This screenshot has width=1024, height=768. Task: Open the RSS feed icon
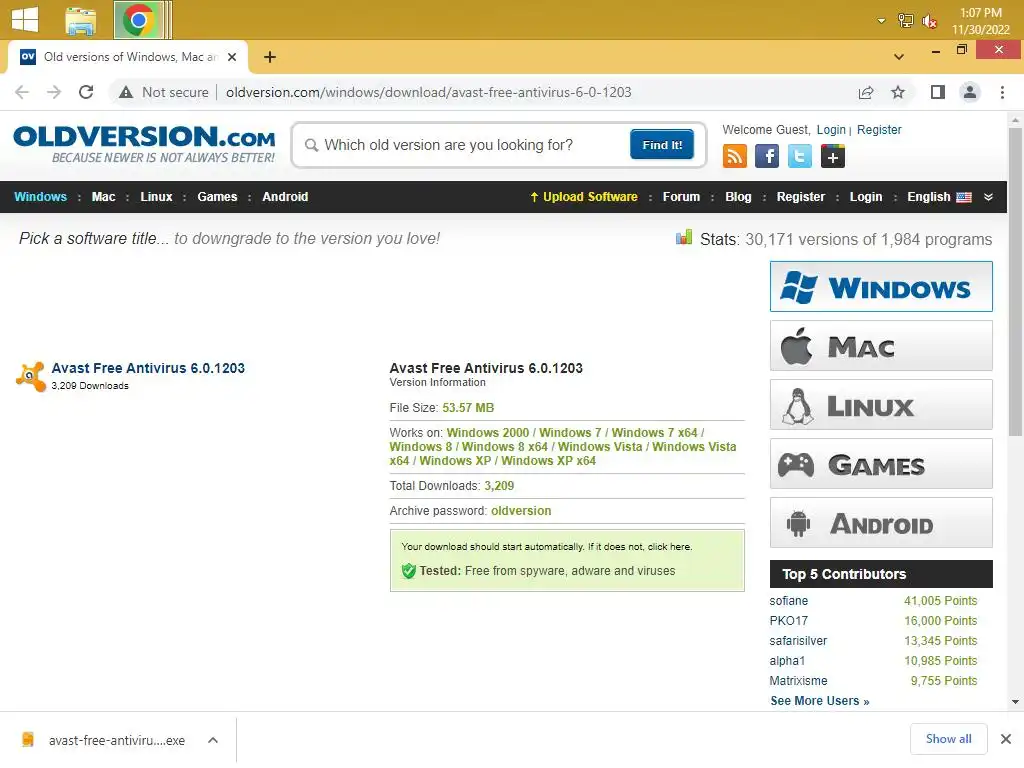tap(735, 156)
